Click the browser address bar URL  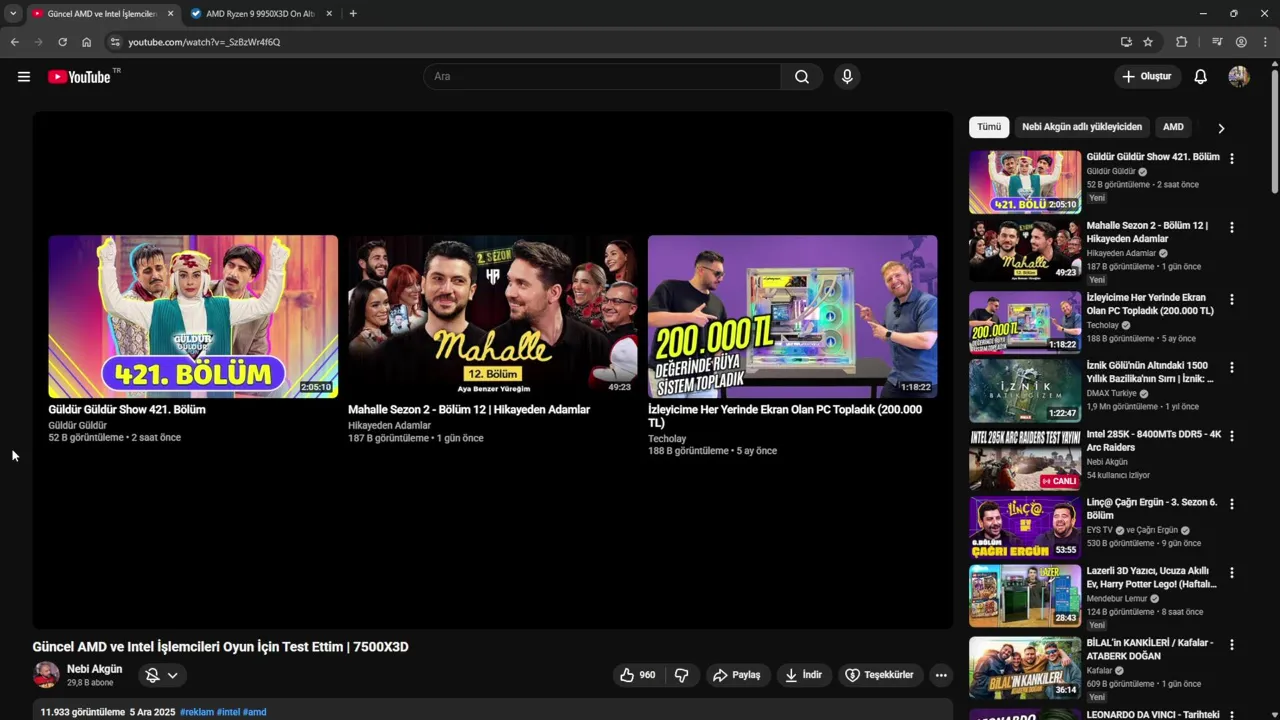tap(204, 42)
